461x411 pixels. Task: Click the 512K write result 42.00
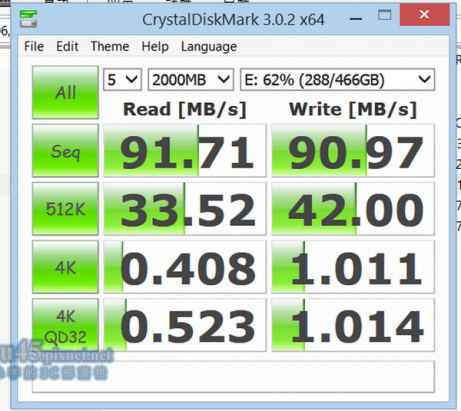point(353,209)
